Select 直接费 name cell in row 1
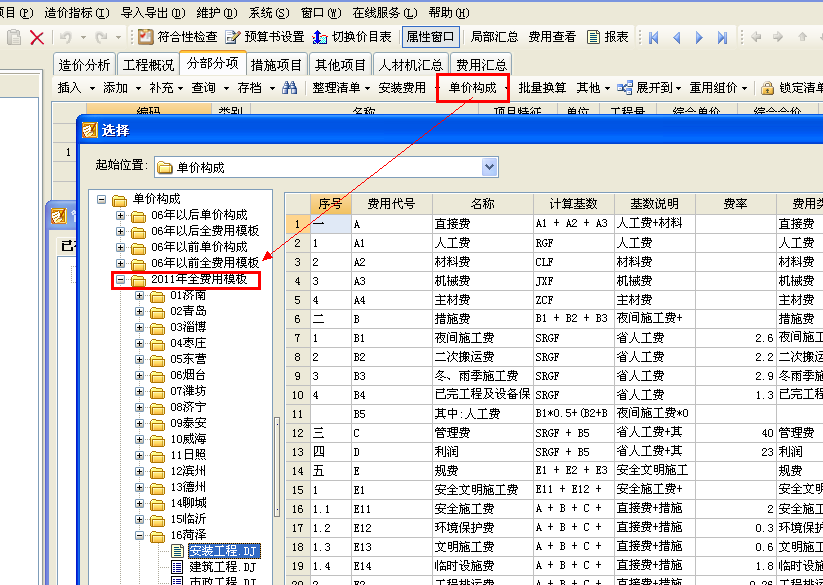 [x=483, y=224]
